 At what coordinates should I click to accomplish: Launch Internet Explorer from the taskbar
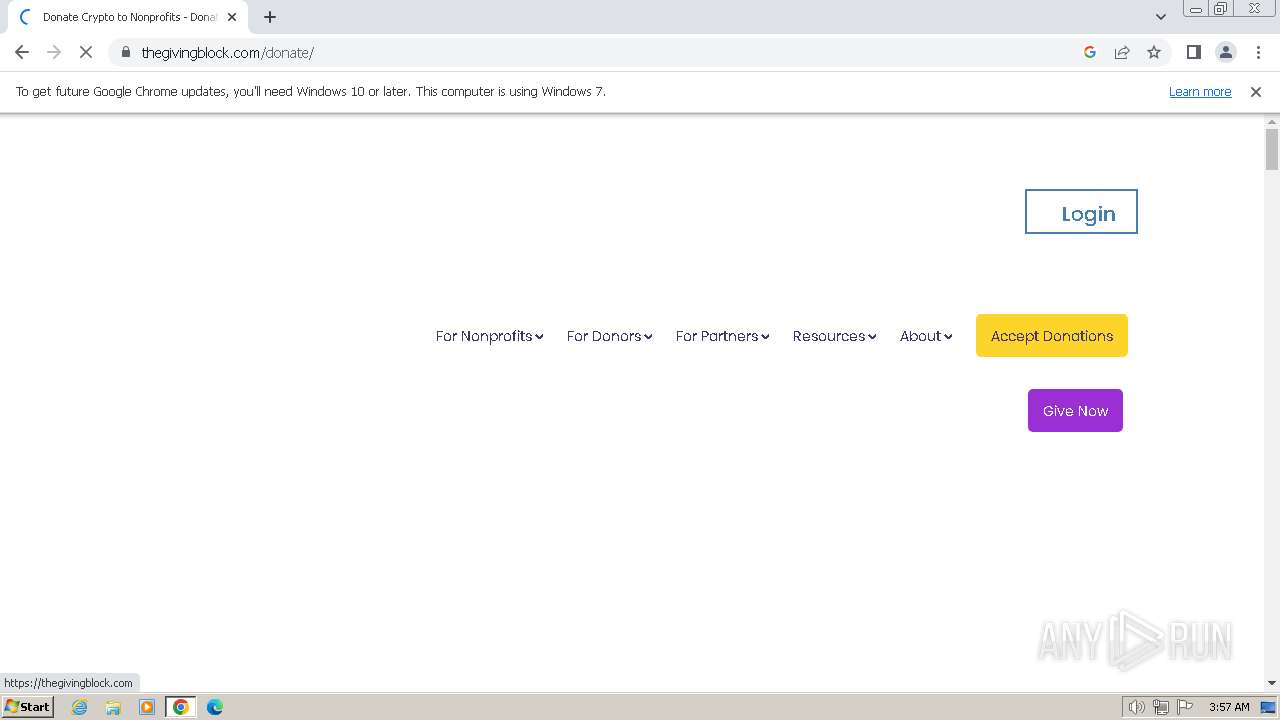point(79,707)
